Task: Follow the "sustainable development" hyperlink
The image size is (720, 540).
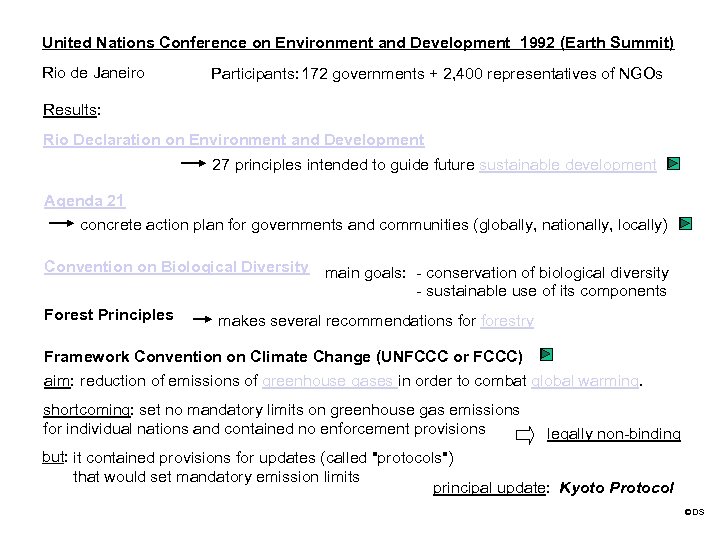Action: 568,164
